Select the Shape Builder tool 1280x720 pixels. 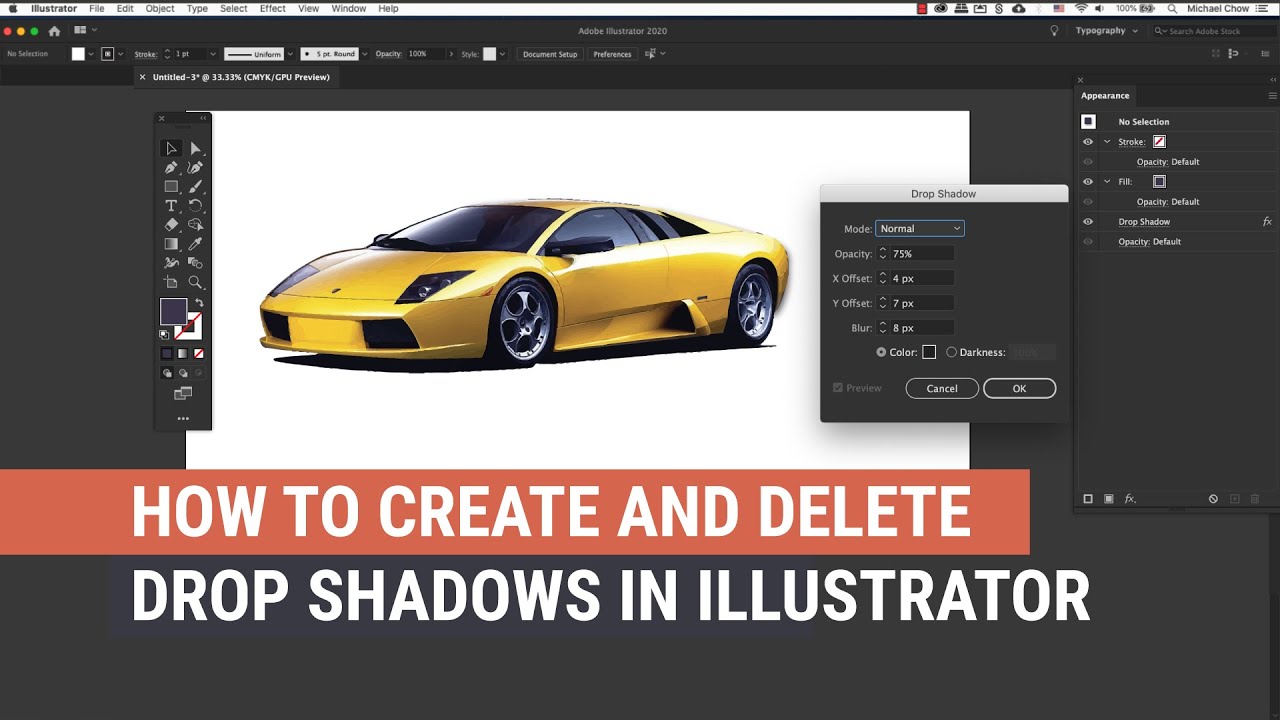pos(195,224)
